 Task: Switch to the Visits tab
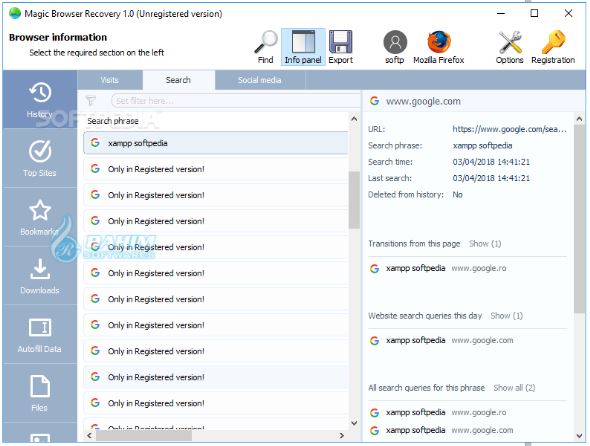[109, 80]
